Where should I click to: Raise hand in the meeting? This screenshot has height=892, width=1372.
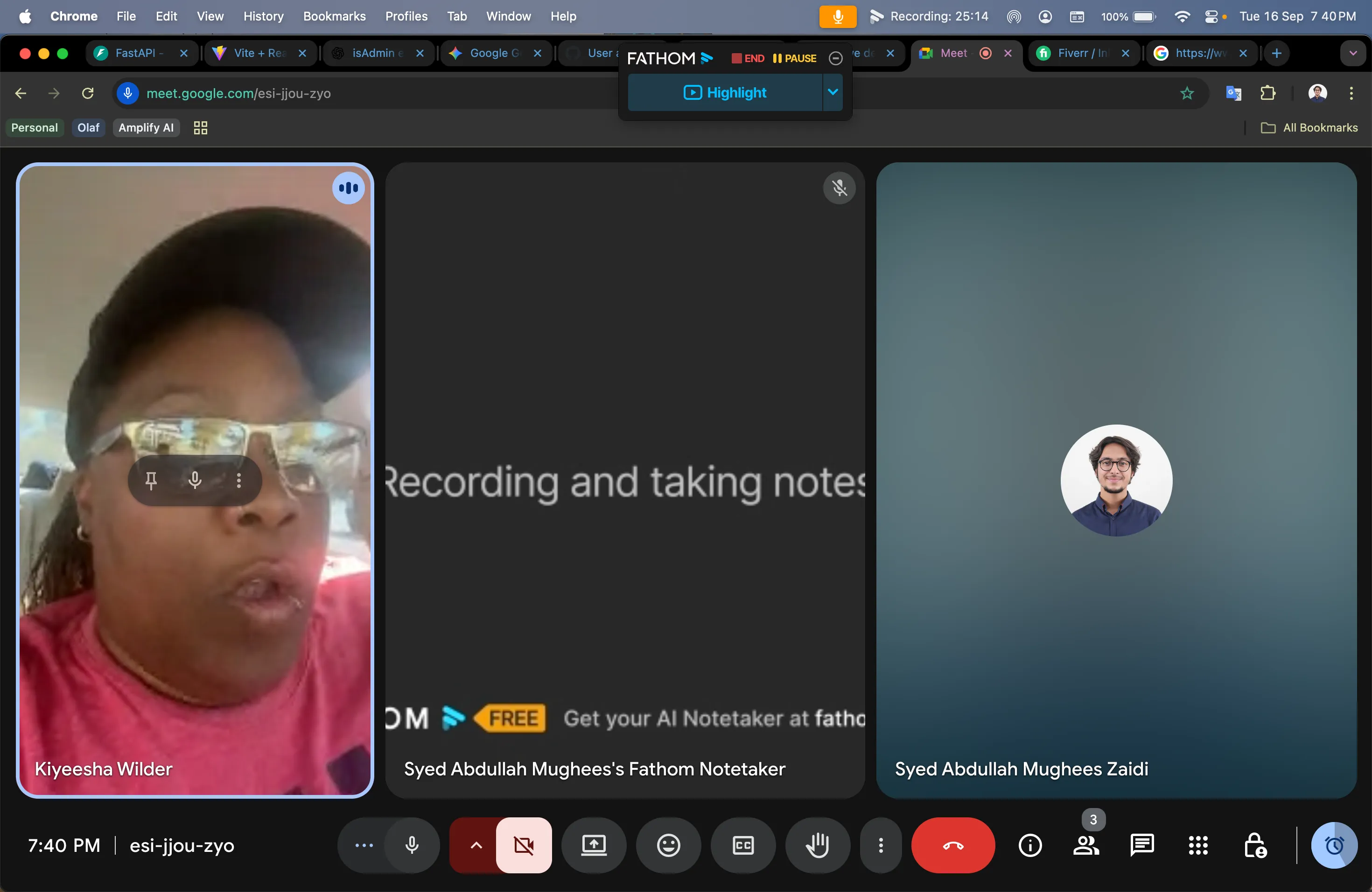[818, 845]
